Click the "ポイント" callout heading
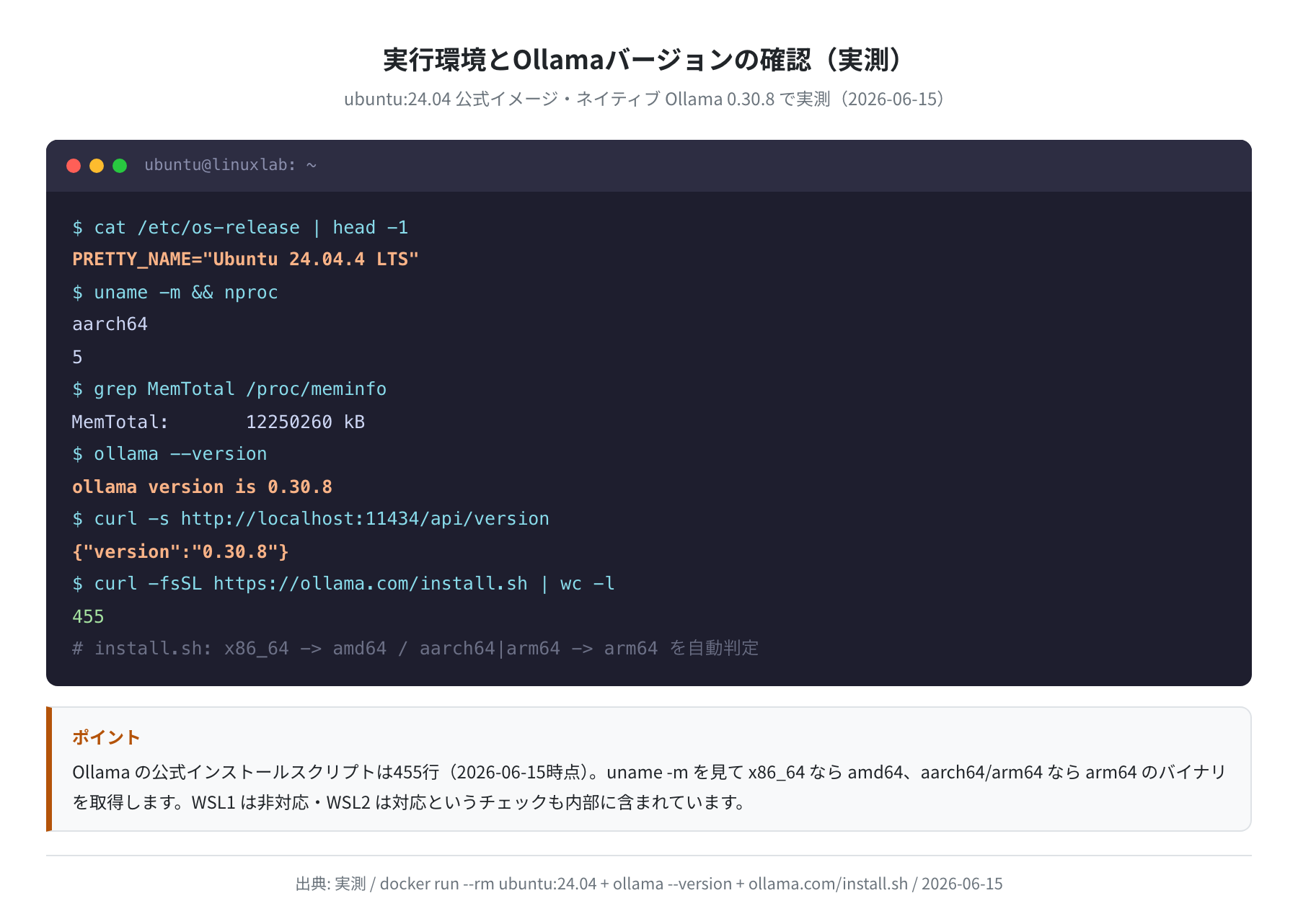1298x924 pixels. click(x=106, y=737)
